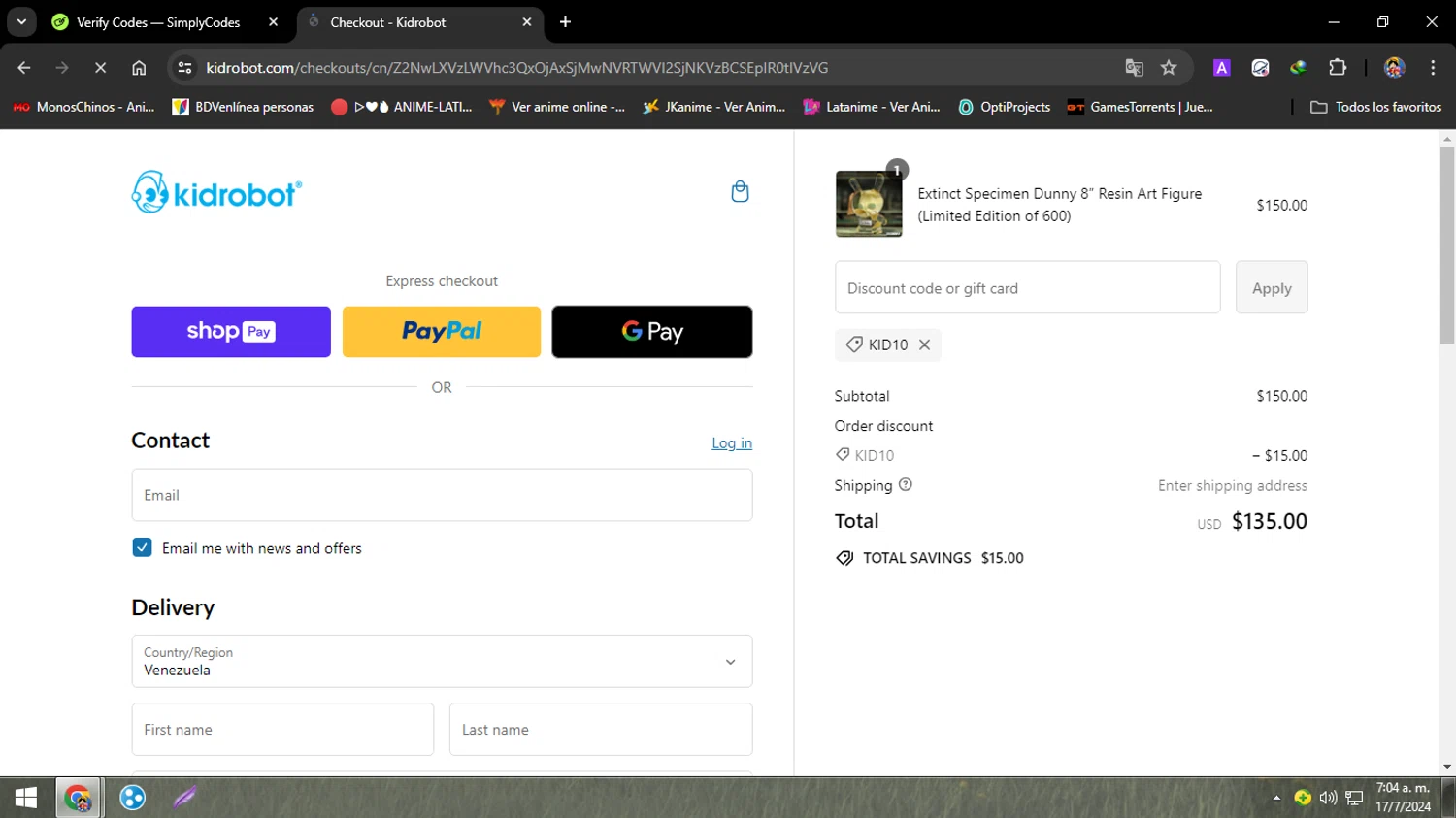The height and width of the screenshot is (818, 1456).
Task: Open the Chrome profile avatar
Action: [x=1395, y=68]
